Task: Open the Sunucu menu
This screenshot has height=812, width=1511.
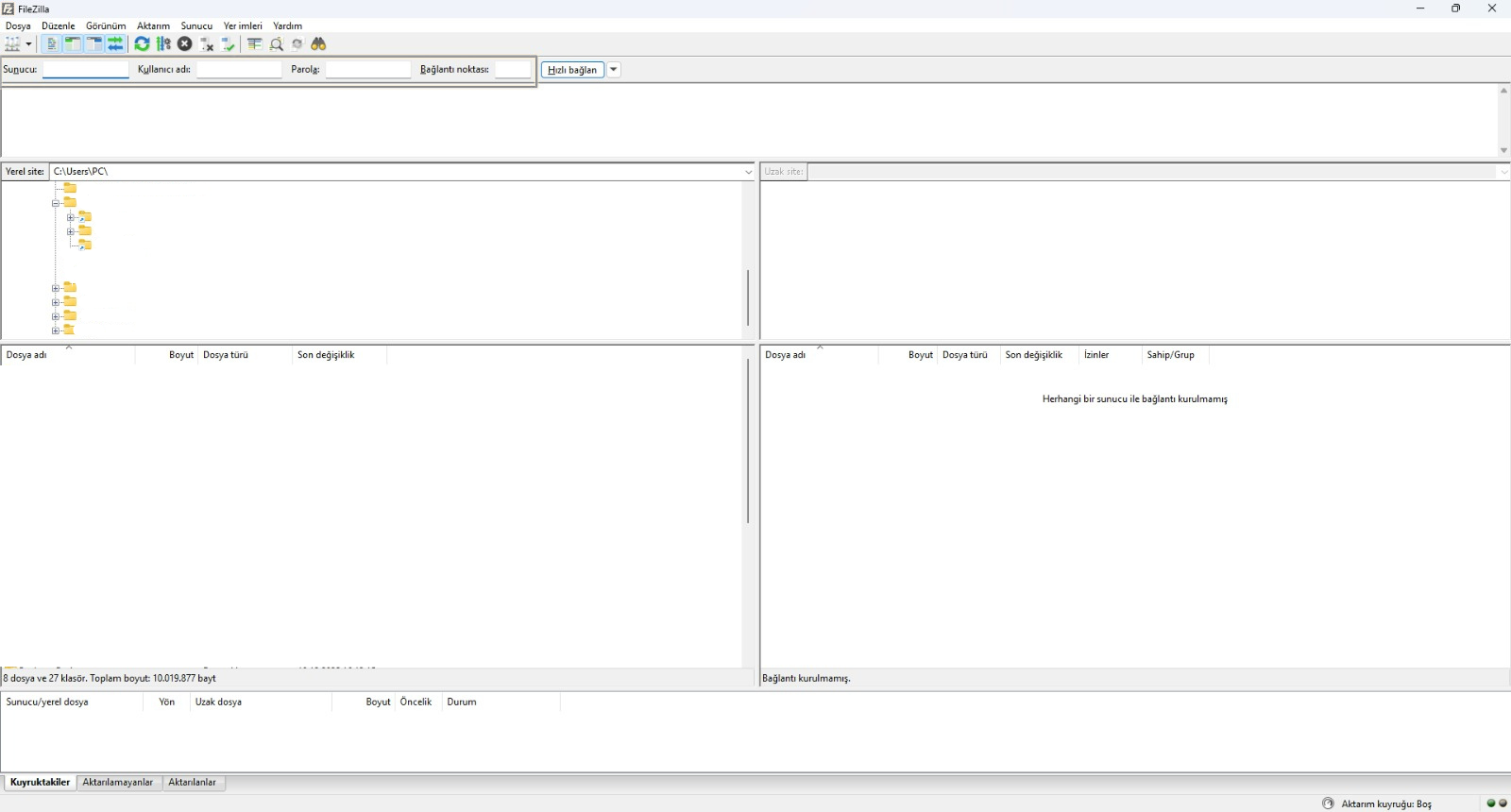Action: (196, 26)
